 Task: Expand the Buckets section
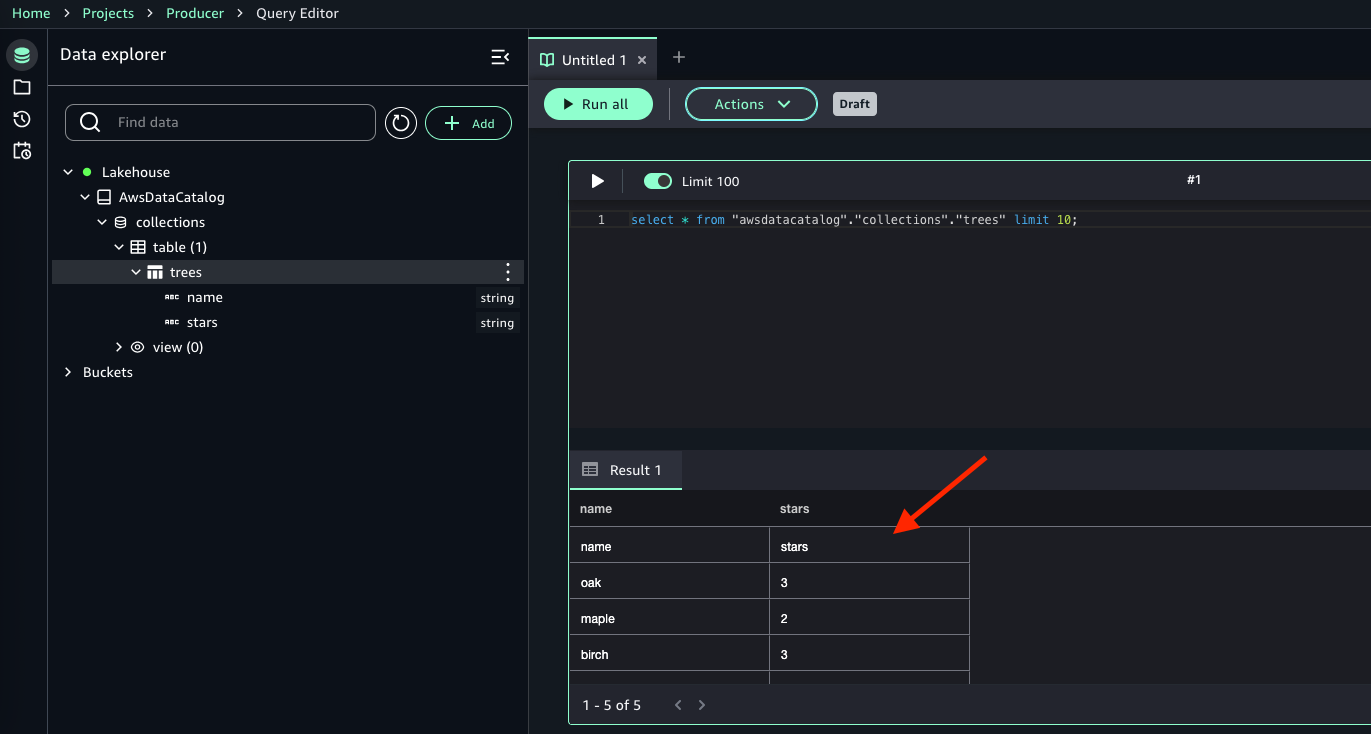[x=68, y=372]
